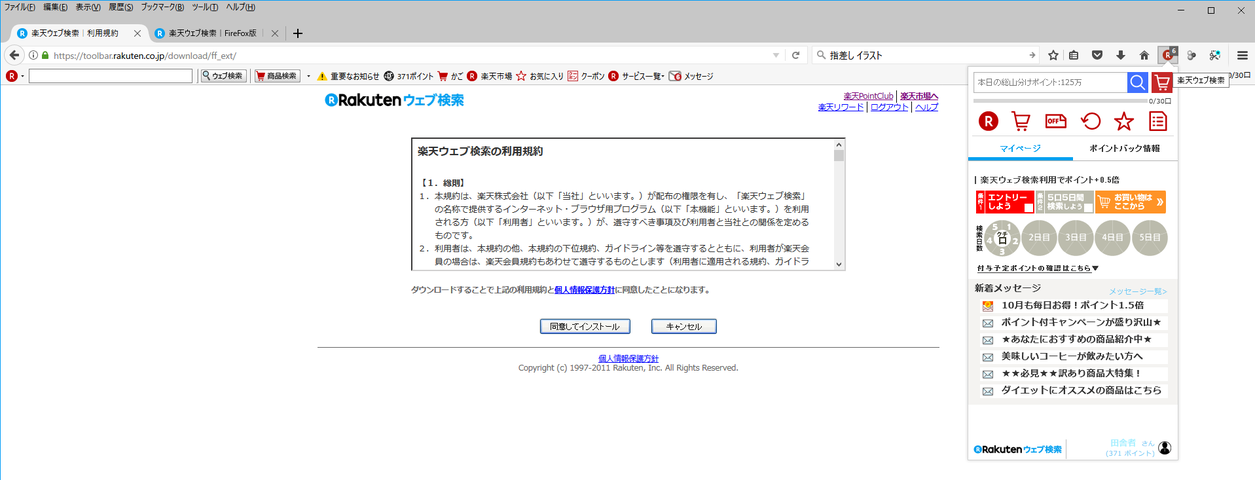Viewport: 1255px width, 480px height.
Task: Click the 371ポイント item in Rakuten toolbar
Action: (x=408, y=76)
